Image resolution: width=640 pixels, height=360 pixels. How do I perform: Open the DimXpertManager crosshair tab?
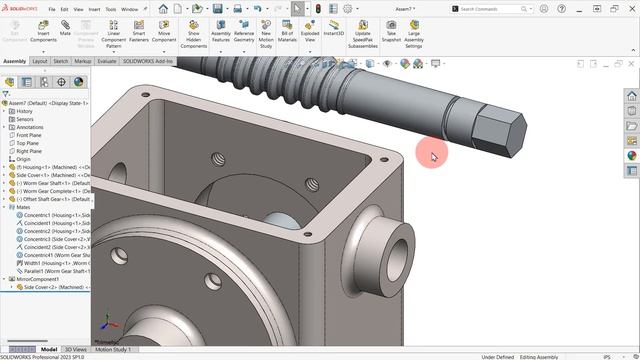(x=61, y=82)
